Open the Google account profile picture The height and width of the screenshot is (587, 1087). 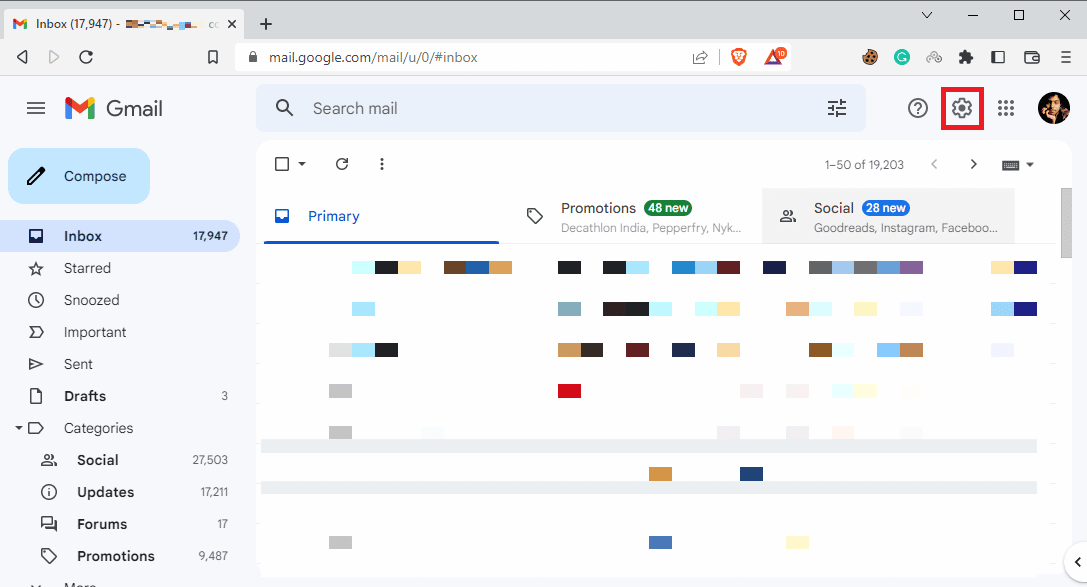(x=1054, y=108)
